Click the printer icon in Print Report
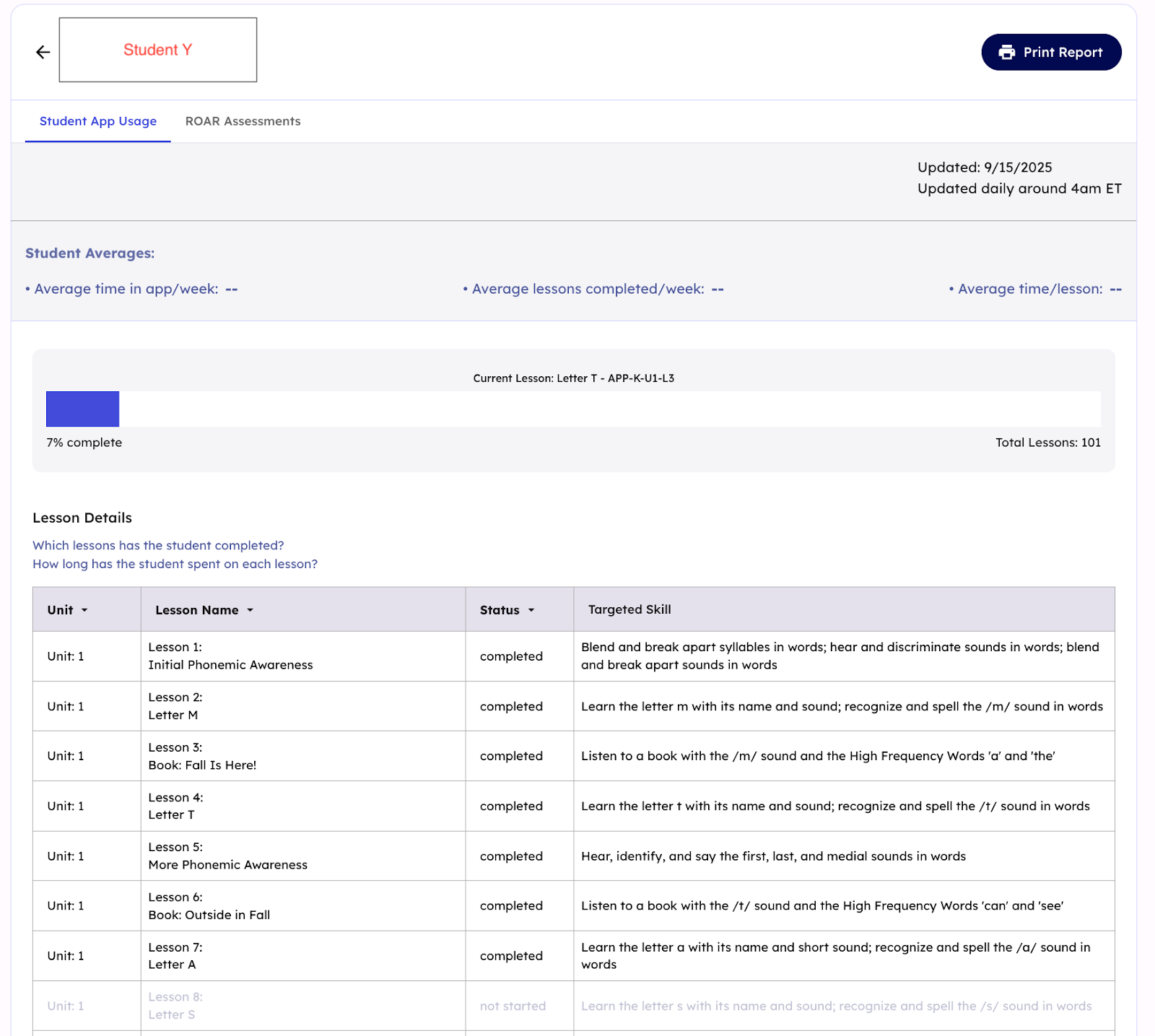1155x1036 pixels. [1006, 52]
